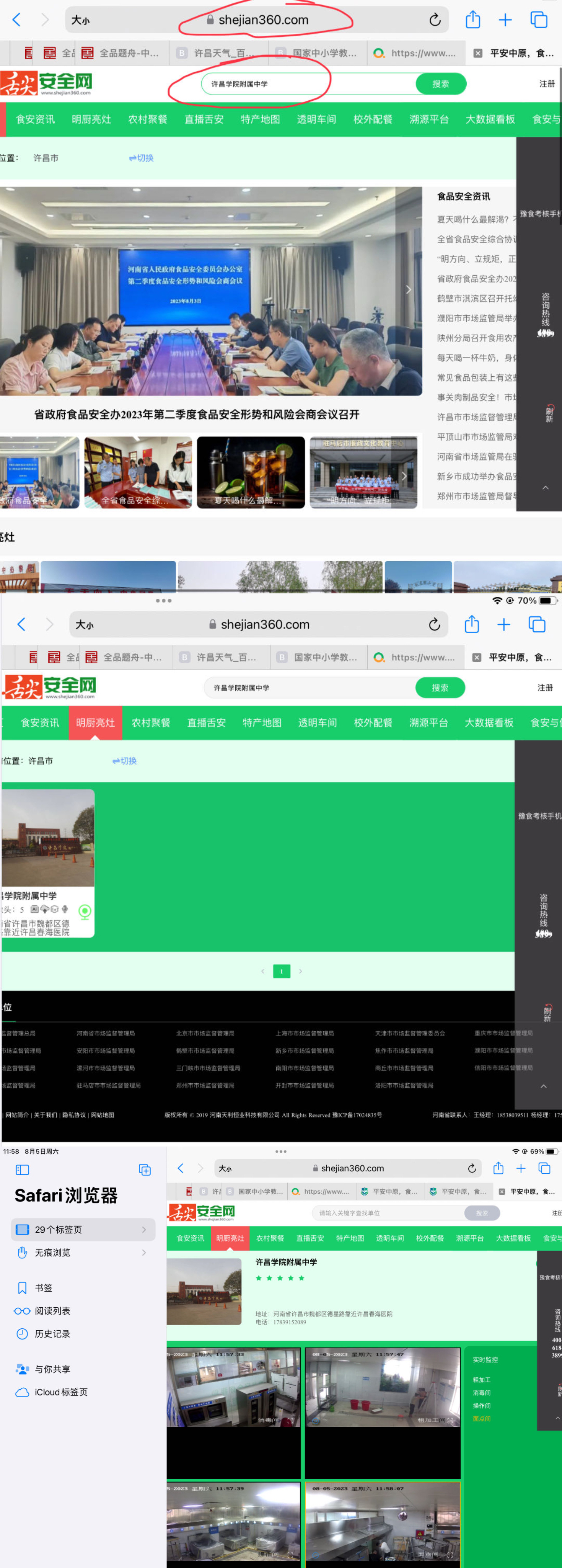The width and height of the screenshot is (562, 1568).
Task: Open 历史记录 history in Safari sidebar
Action: coord(52,1334)
